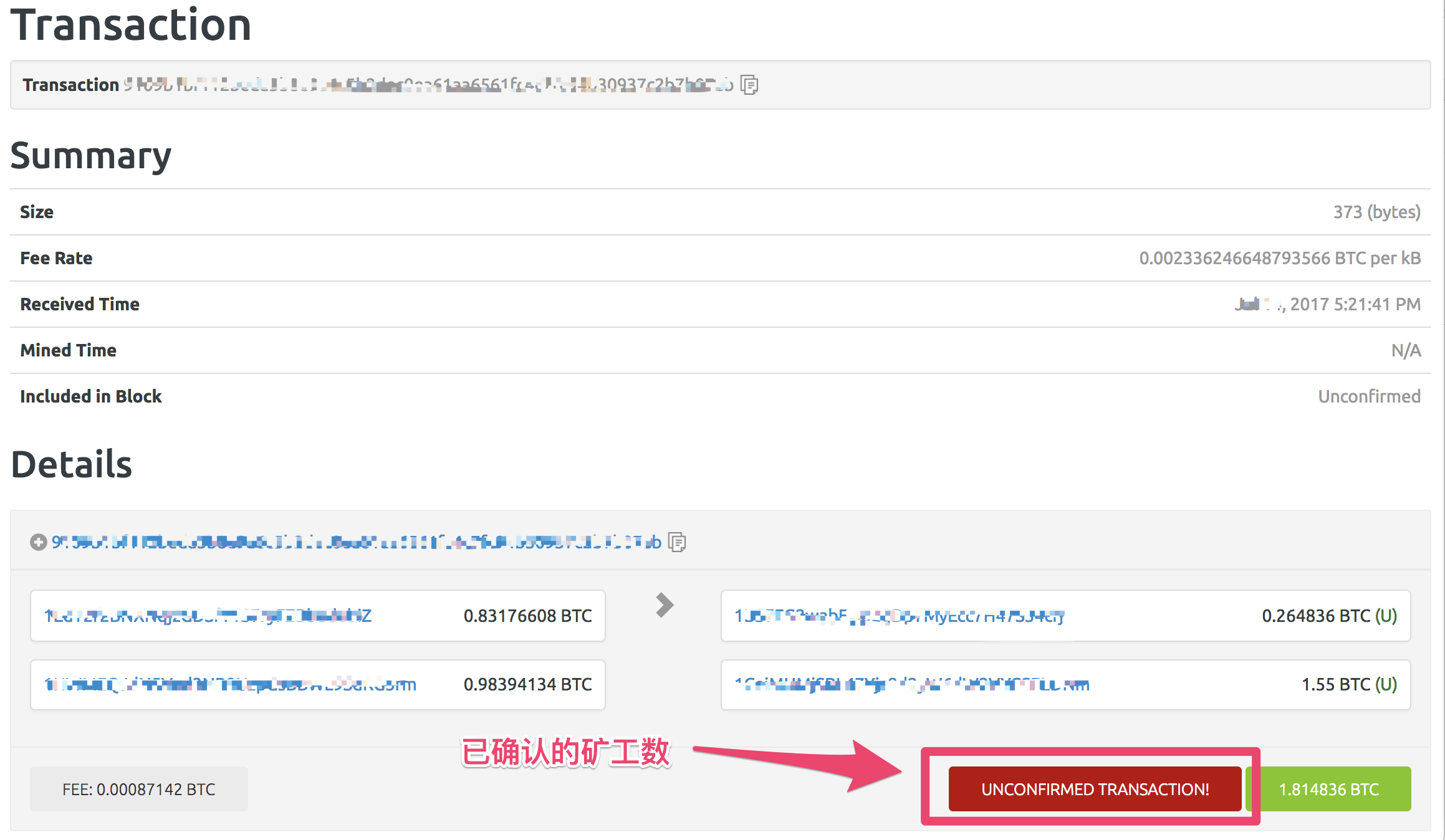Click the unspent (U) marker beside 0.264836 BTC

pos(1386,616)
